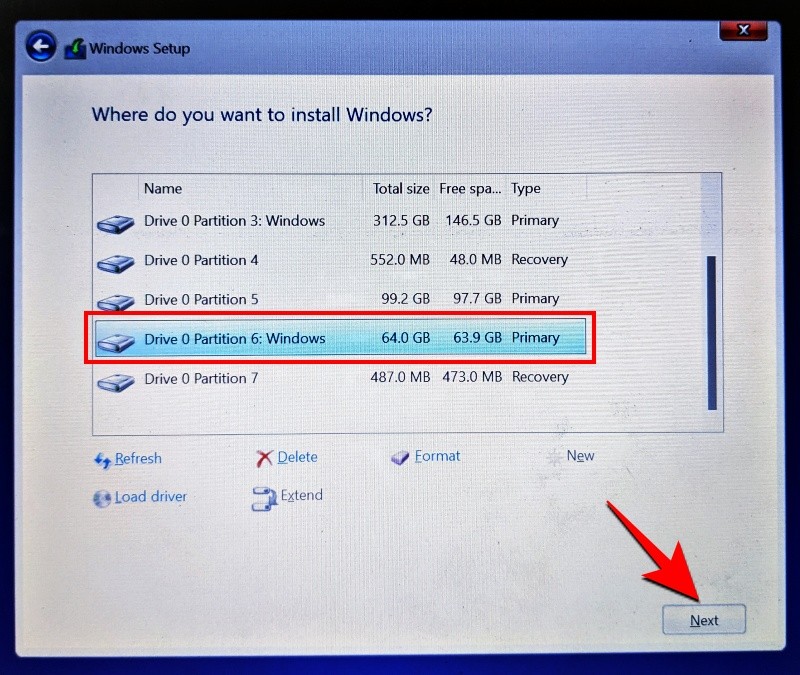Click the 473.0 MB free space value
Image resolution: width=800 pixels, height=675 pixels.
tap(472, 377)
